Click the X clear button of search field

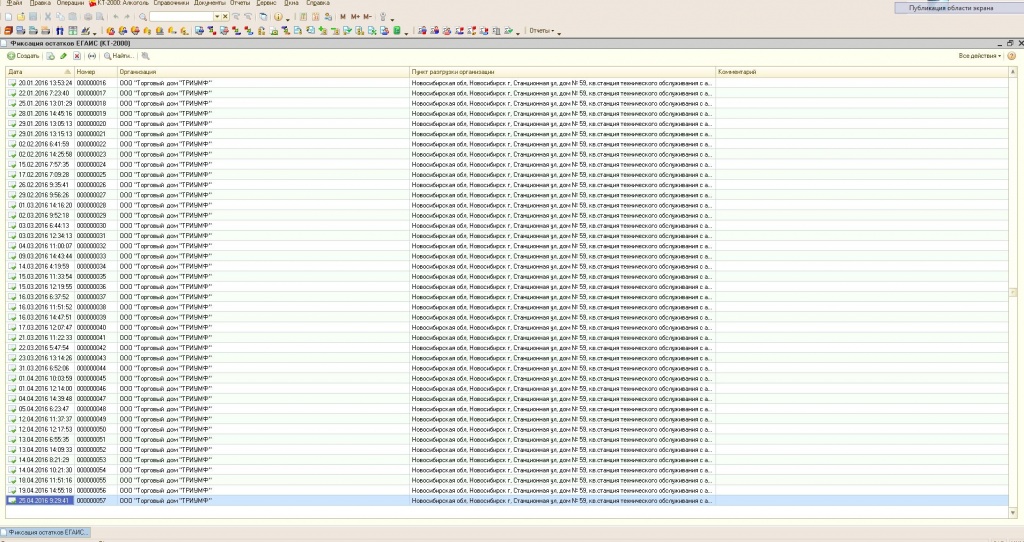[x=225, y=17]
